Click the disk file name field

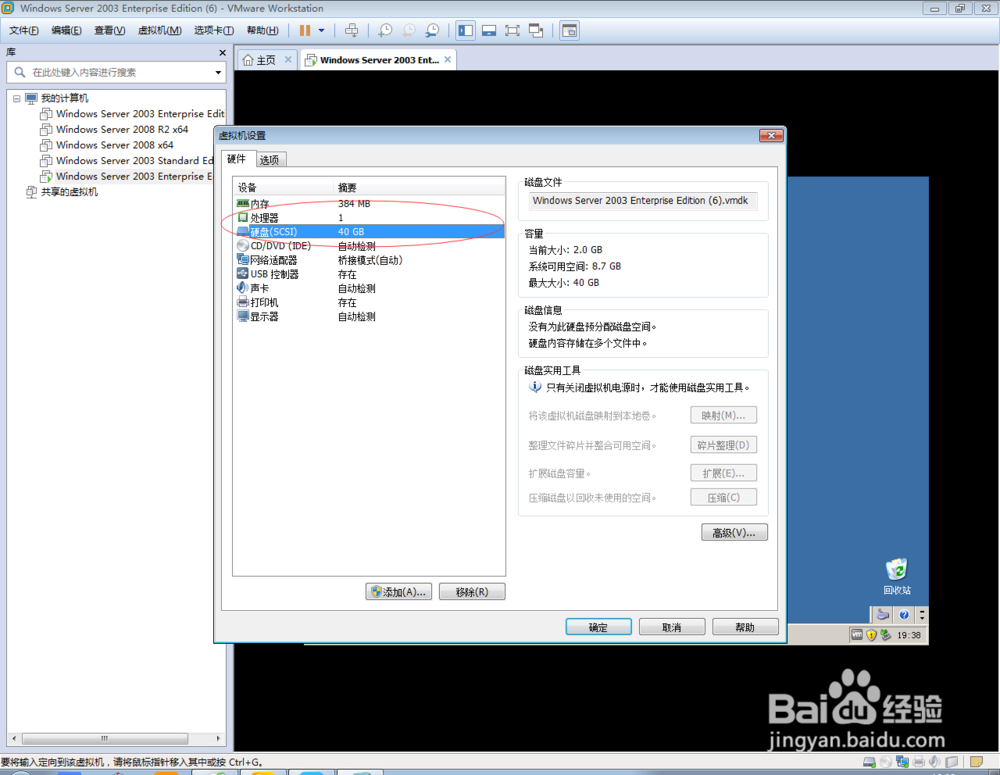pyautogui.click(x=643, y=201)
